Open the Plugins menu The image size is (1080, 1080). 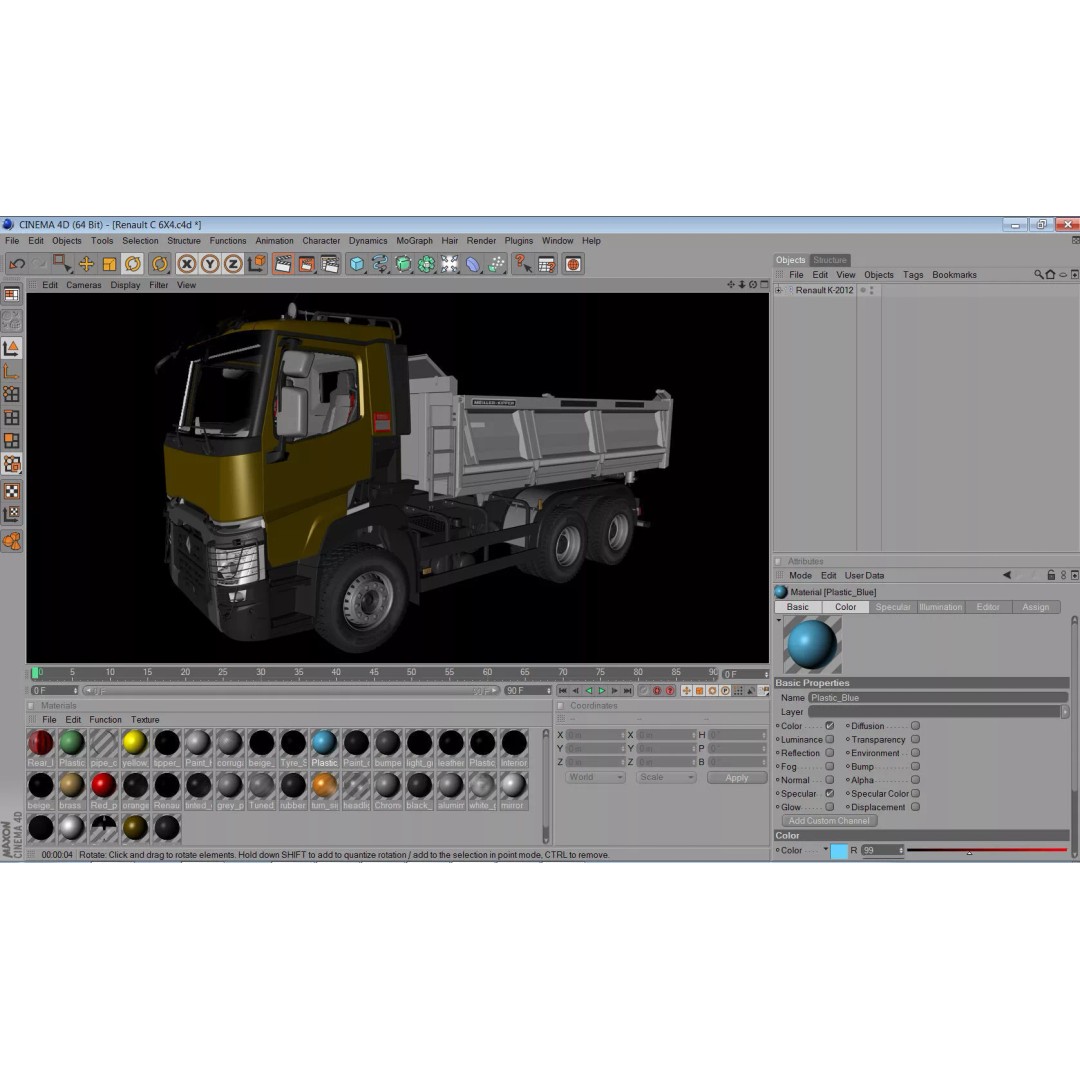[x=518, y=240]
